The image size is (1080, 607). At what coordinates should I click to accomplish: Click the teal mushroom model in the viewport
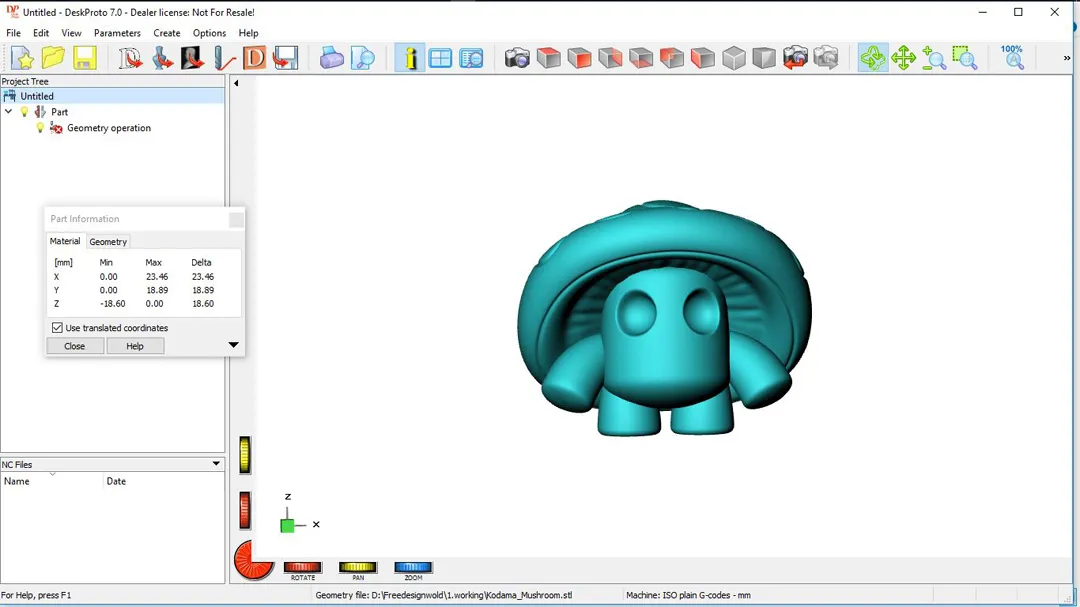[x=665, y=318]
